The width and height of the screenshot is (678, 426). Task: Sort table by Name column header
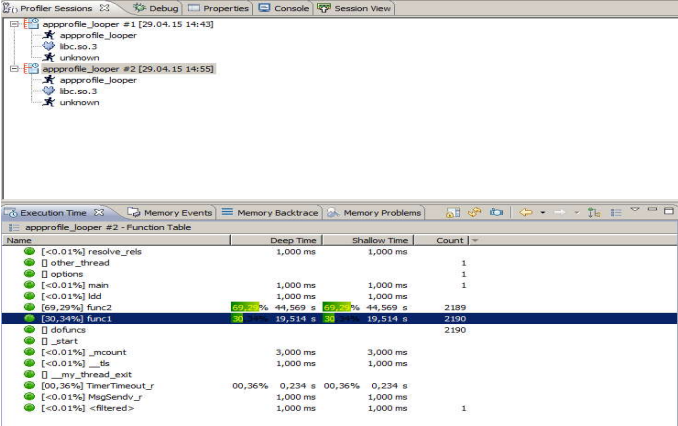116,240
